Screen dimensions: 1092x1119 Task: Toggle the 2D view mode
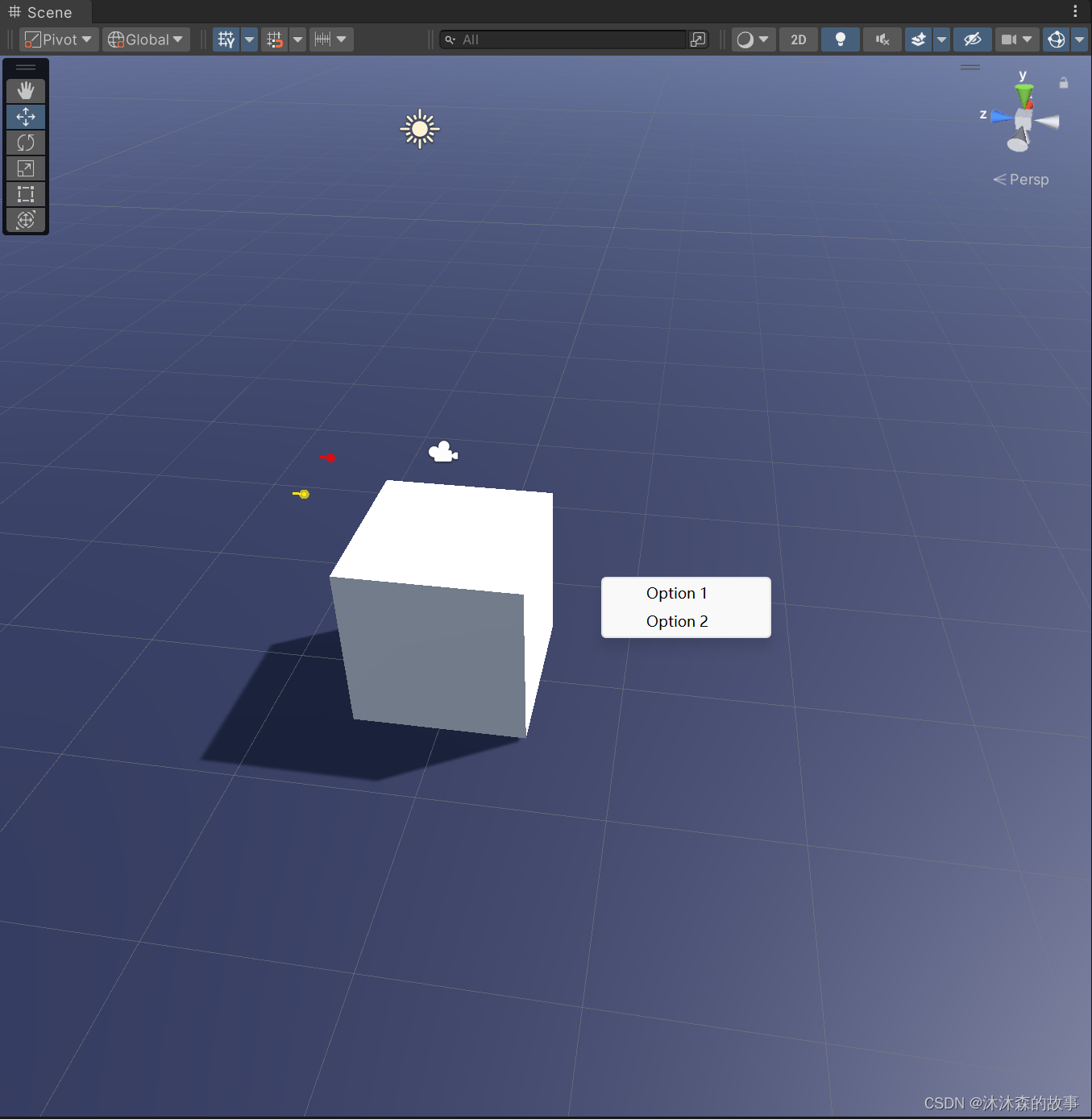click(798, 39)
